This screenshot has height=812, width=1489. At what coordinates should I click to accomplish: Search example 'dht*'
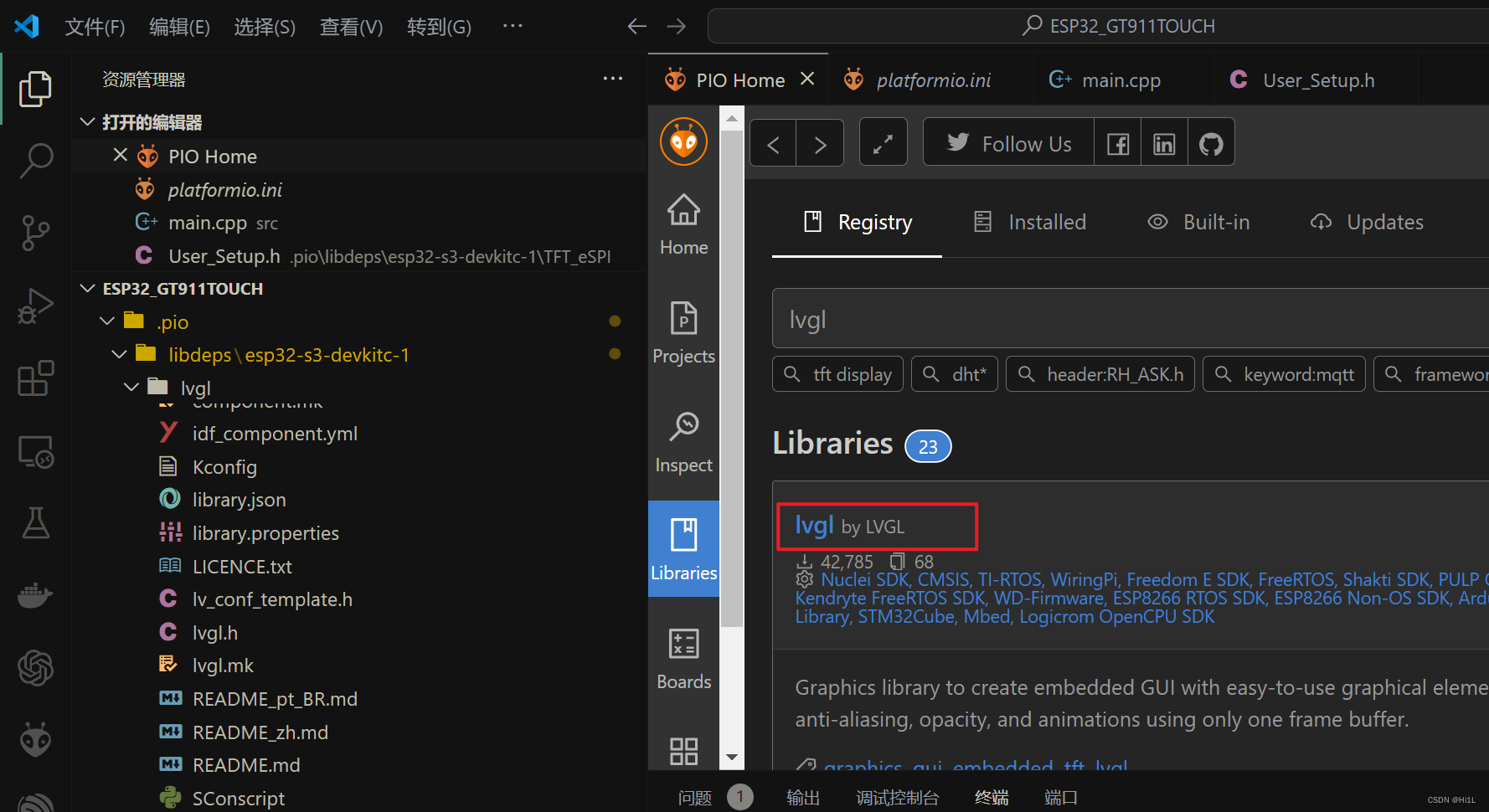[x=955, y=374]
